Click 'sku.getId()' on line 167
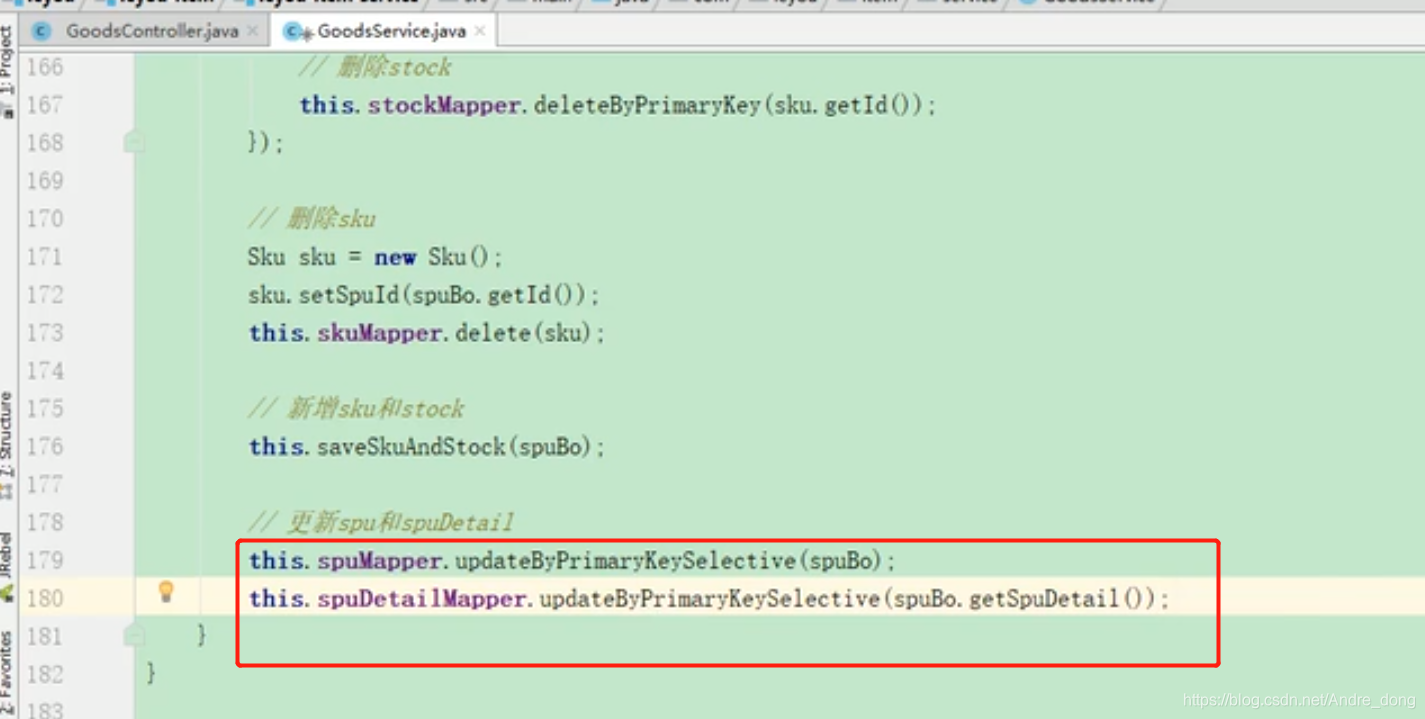The width and height of the screenshot is (1425, 719). pyautogui.click(x=843, y=106)
